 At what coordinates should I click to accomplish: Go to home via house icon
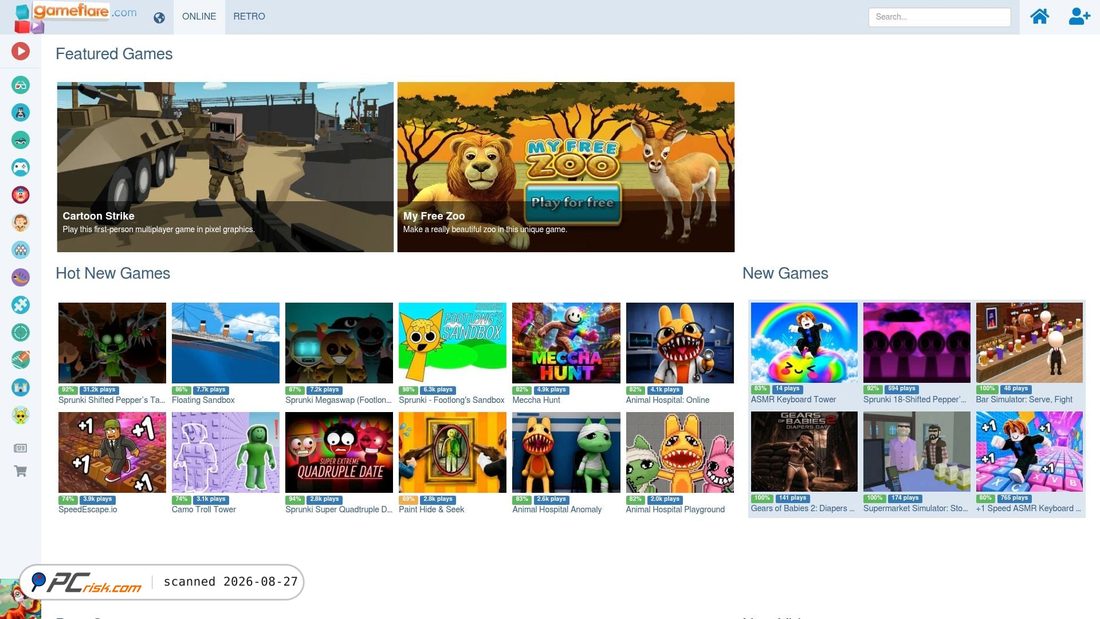coord(1040,16)
